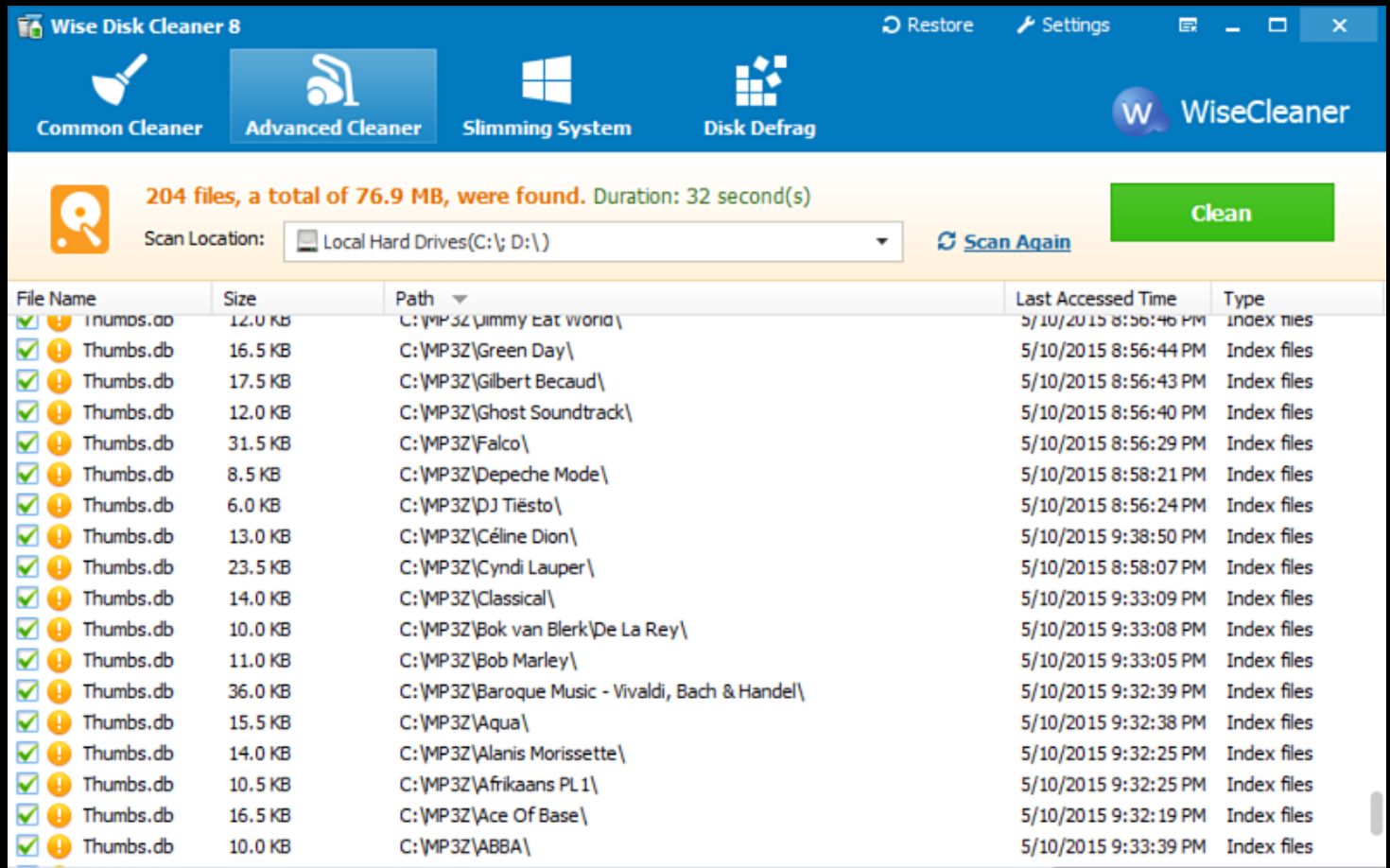Uncheck the Cyndi Lauper Thumbs.db checkbox
The image size is (1390, 868).
tap(27, 567)
